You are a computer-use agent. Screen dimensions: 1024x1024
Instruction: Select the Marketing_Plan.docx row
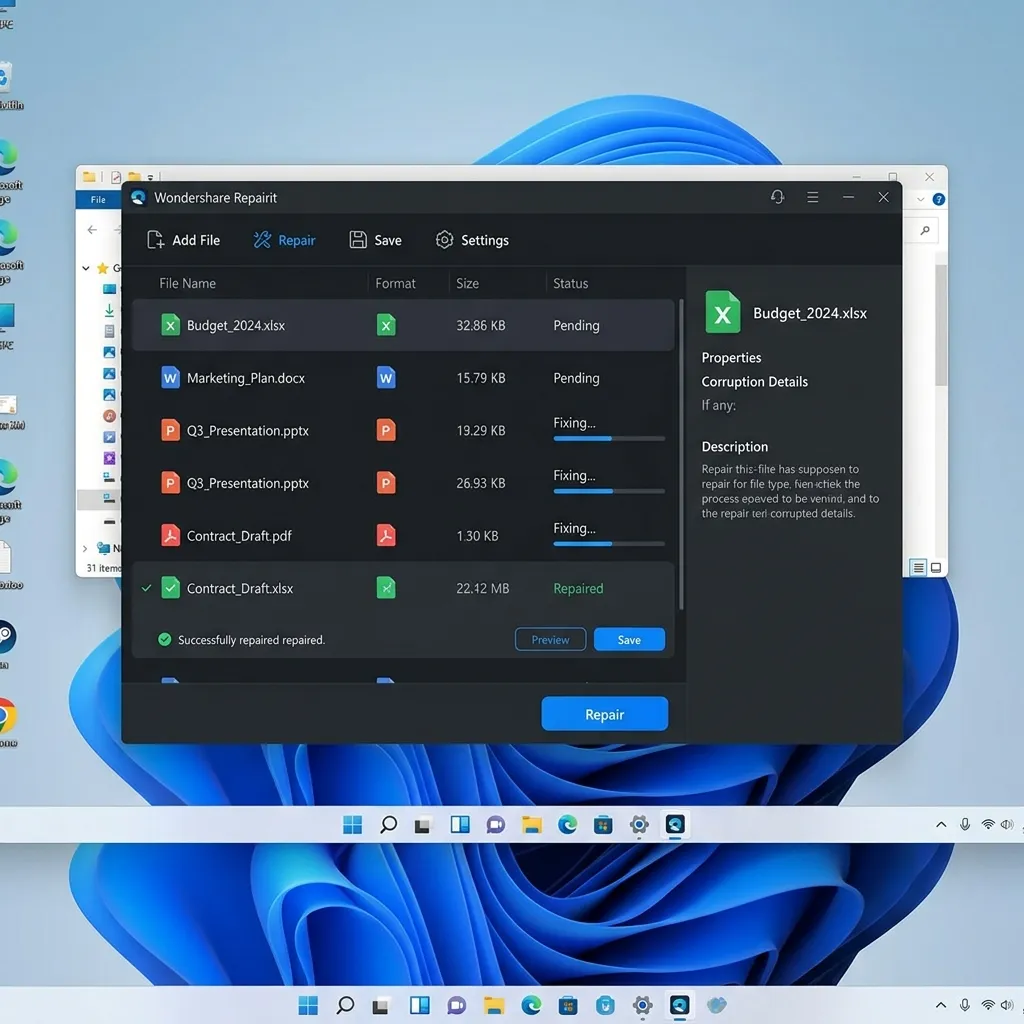pos(403,378)
